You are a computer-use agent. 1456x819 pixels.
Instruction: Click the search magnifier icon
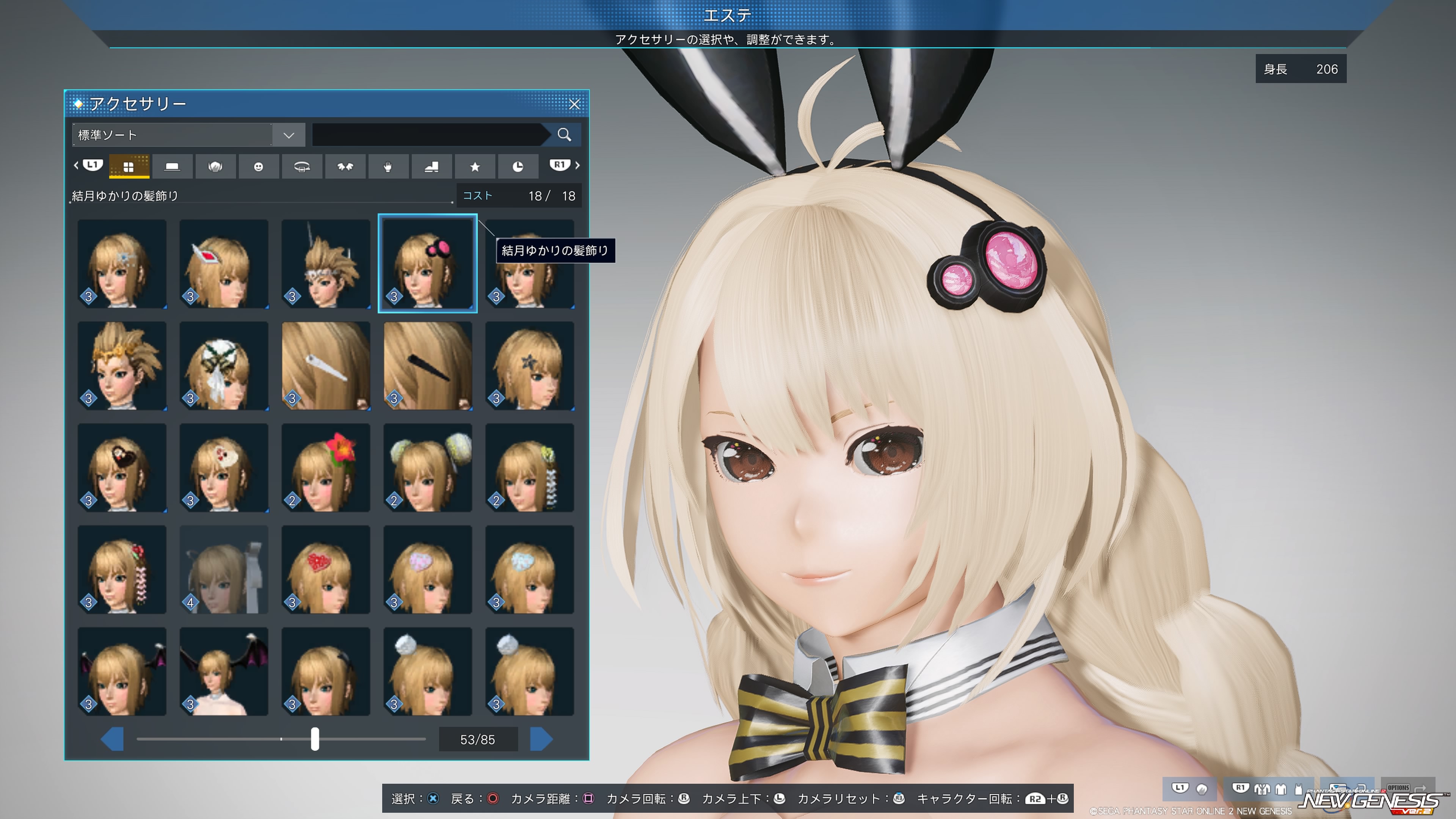[564, 135]
